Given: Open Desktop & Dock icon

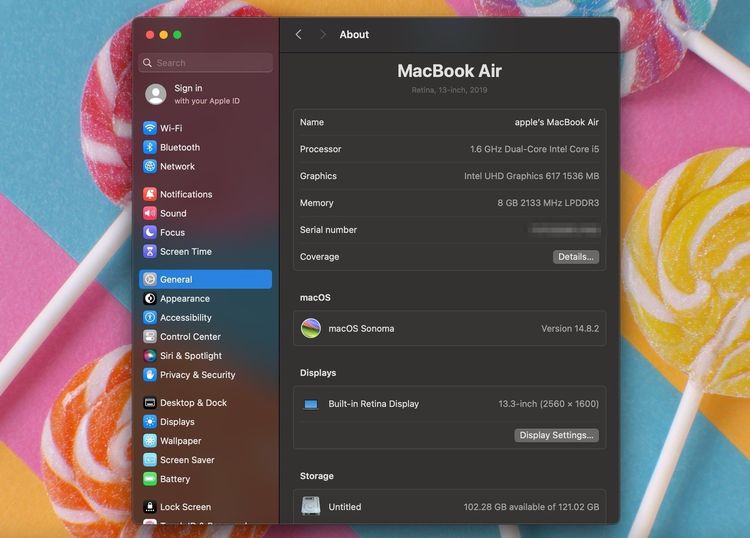Looking at the screenshot, I should coord(150,403).
